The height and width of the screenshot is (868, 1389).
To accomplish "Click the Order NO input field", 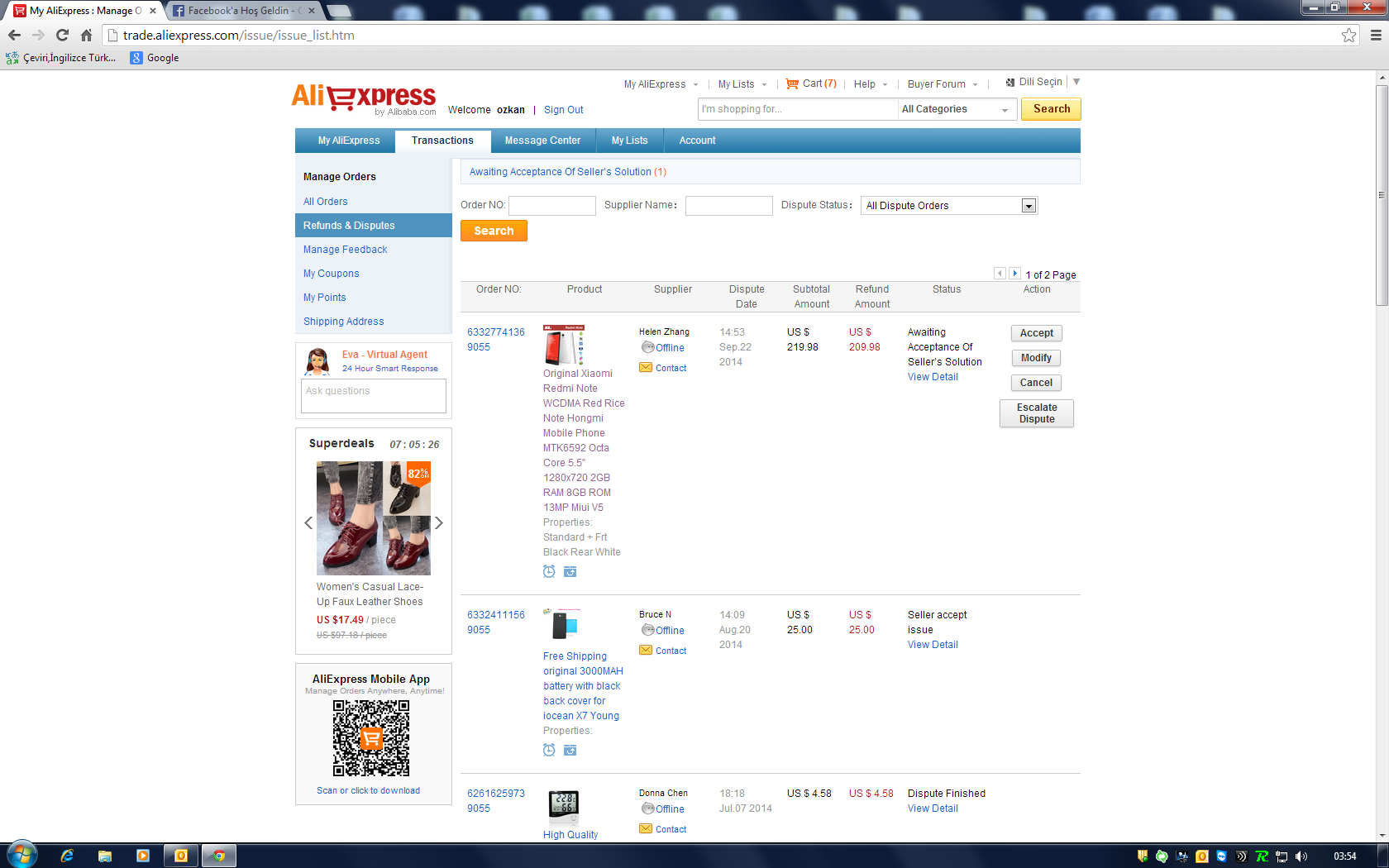I will (551, 206).
